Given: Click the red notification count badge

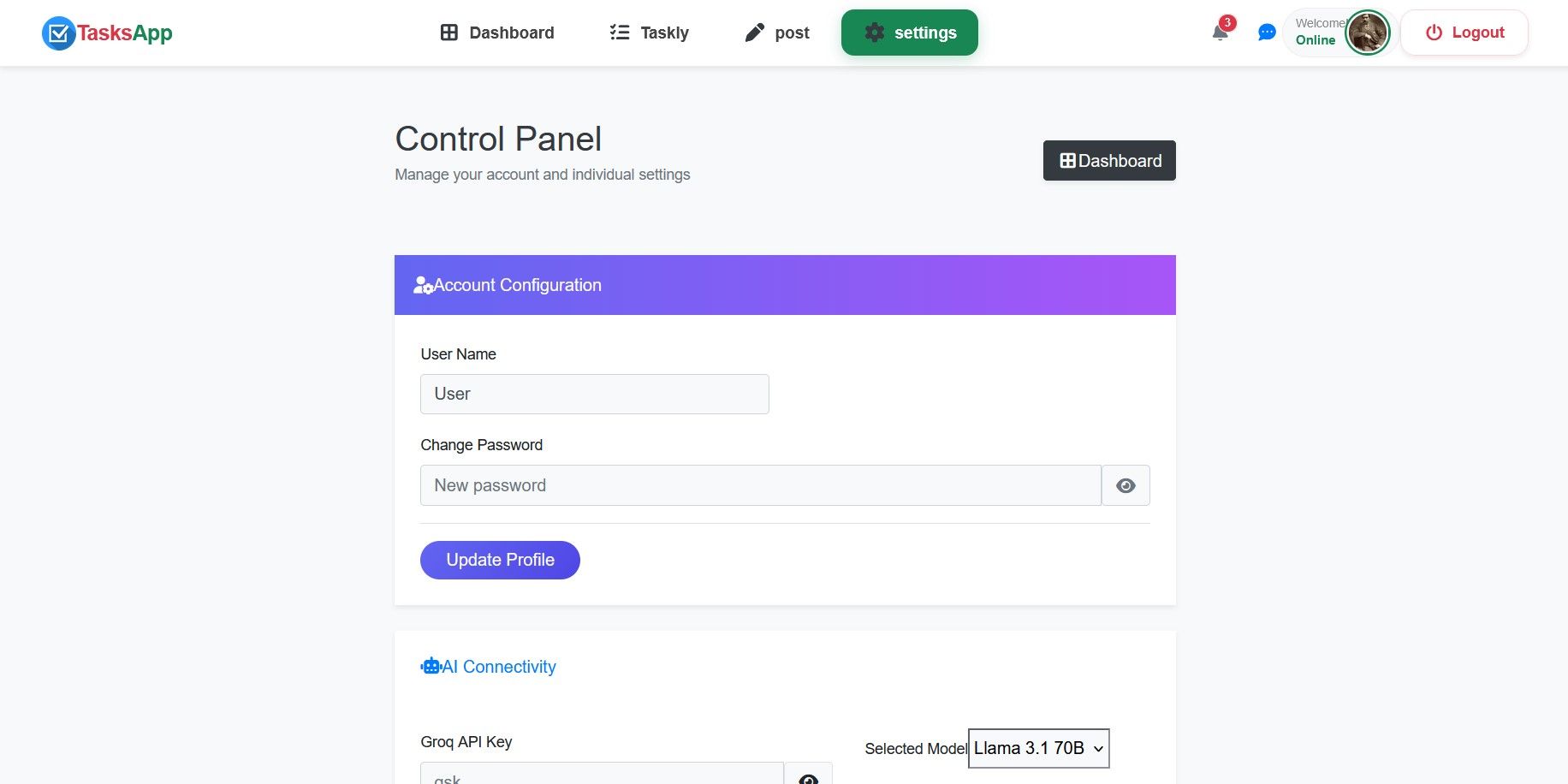Looking at the screenshot, I should point(1227,23).
